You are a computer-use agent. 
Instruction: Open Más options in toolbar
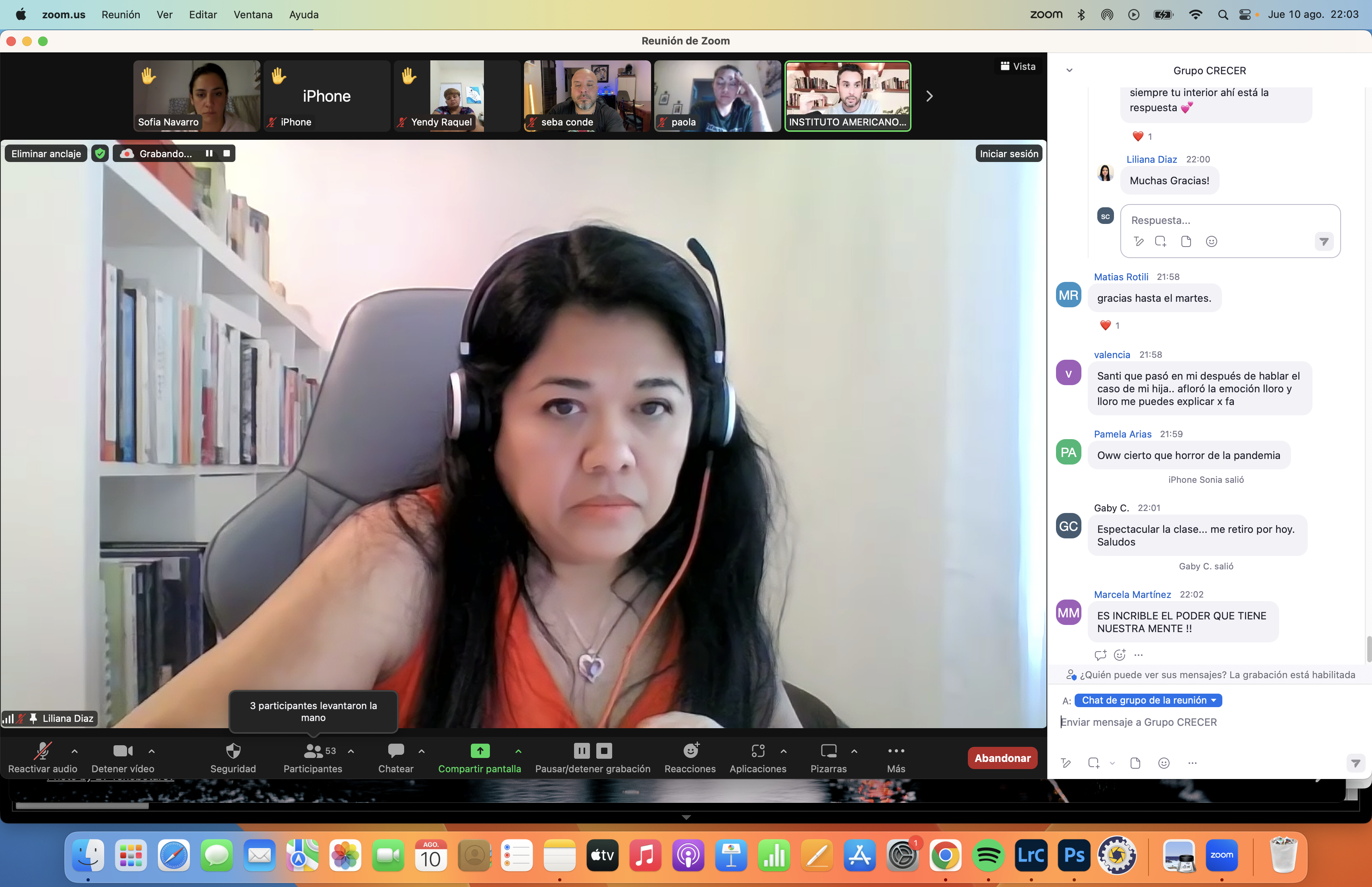895,751
